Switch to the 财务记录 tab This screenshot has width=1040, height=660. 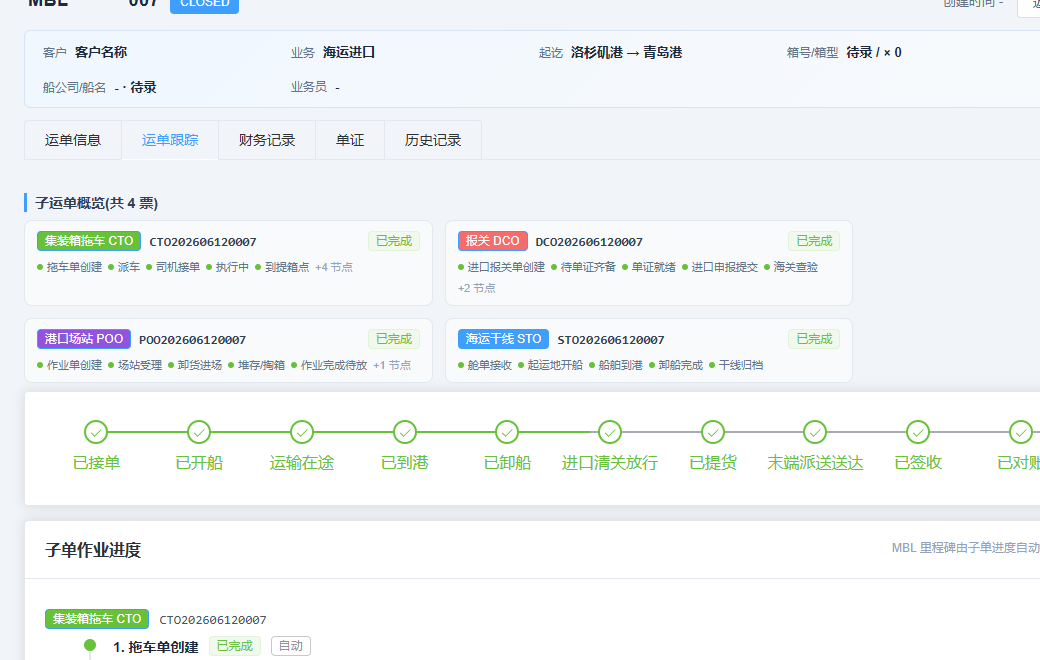tap(267, 140)
